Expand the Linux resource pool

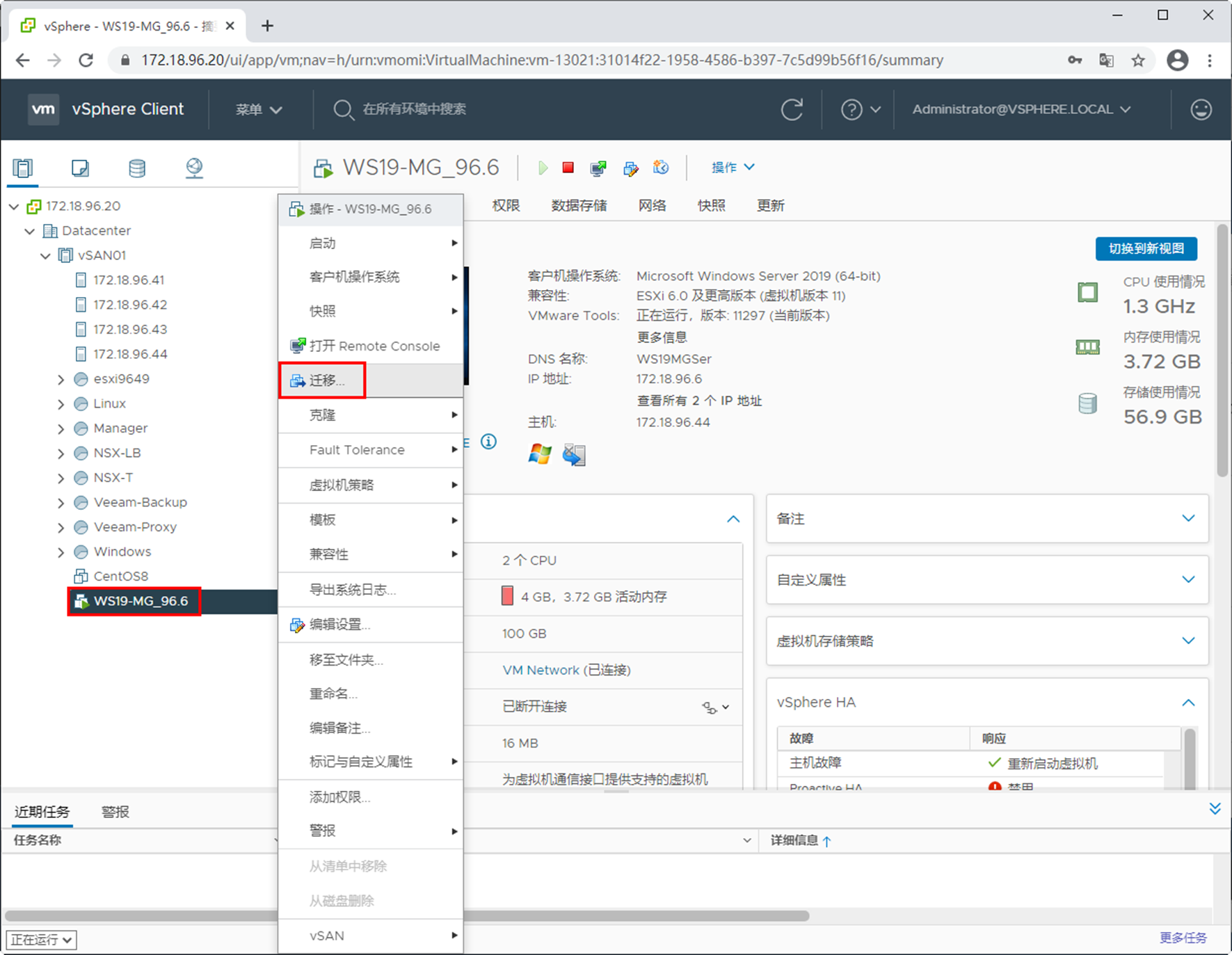pos(61,404)
